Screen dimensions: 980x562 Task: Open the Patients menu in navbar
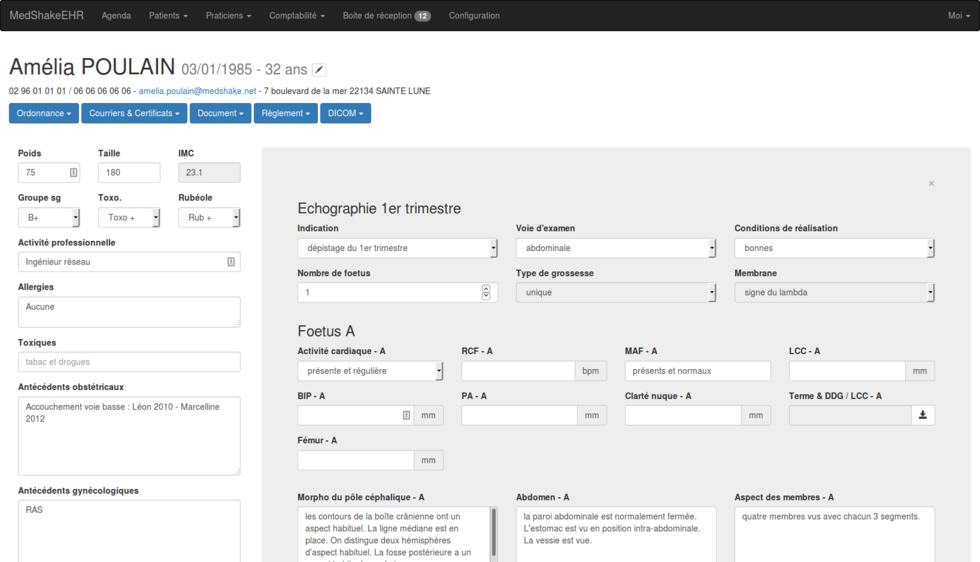[x=168, y=16]
